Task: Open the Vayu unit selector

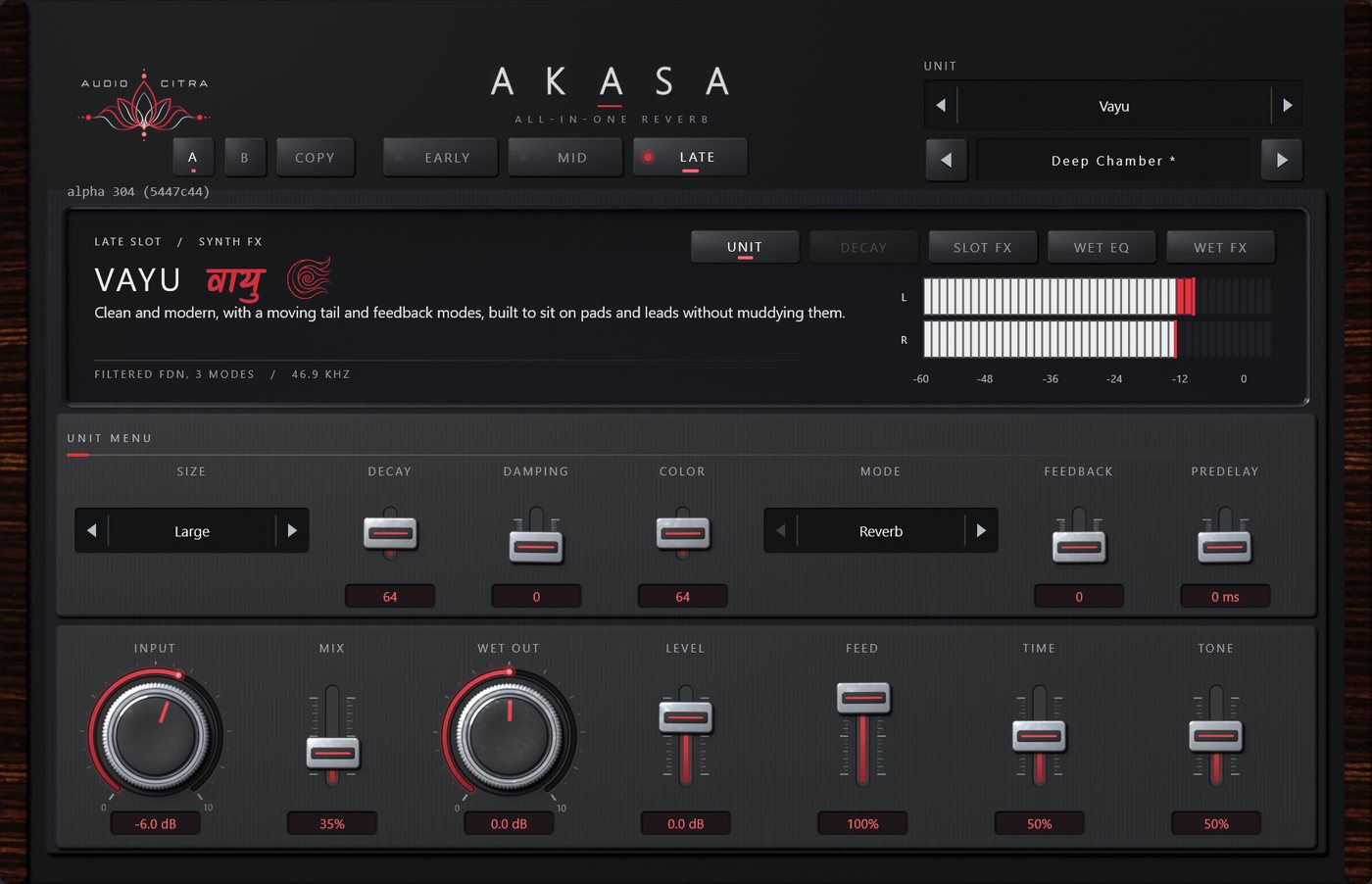Action: [1113, 106]
